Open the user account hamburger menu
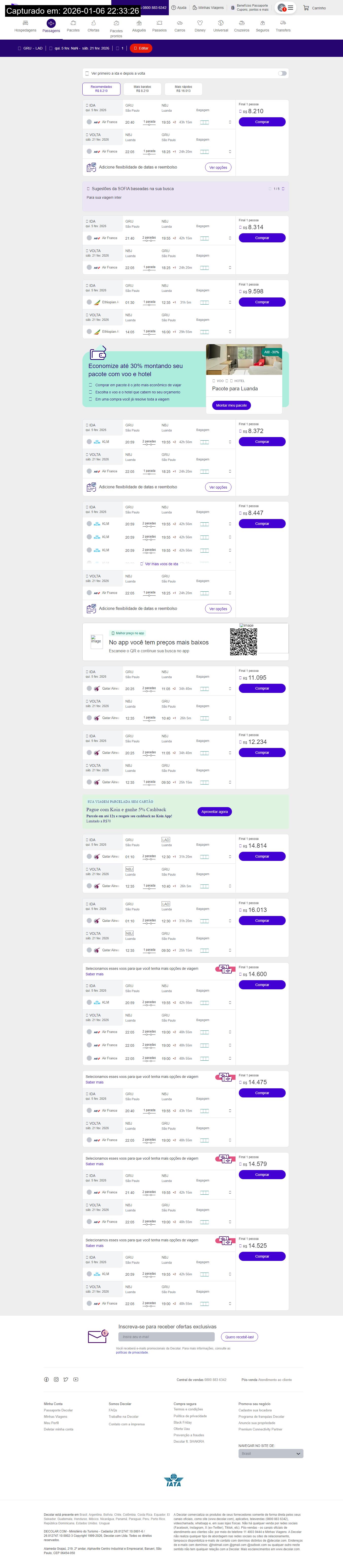 [291, 8]
